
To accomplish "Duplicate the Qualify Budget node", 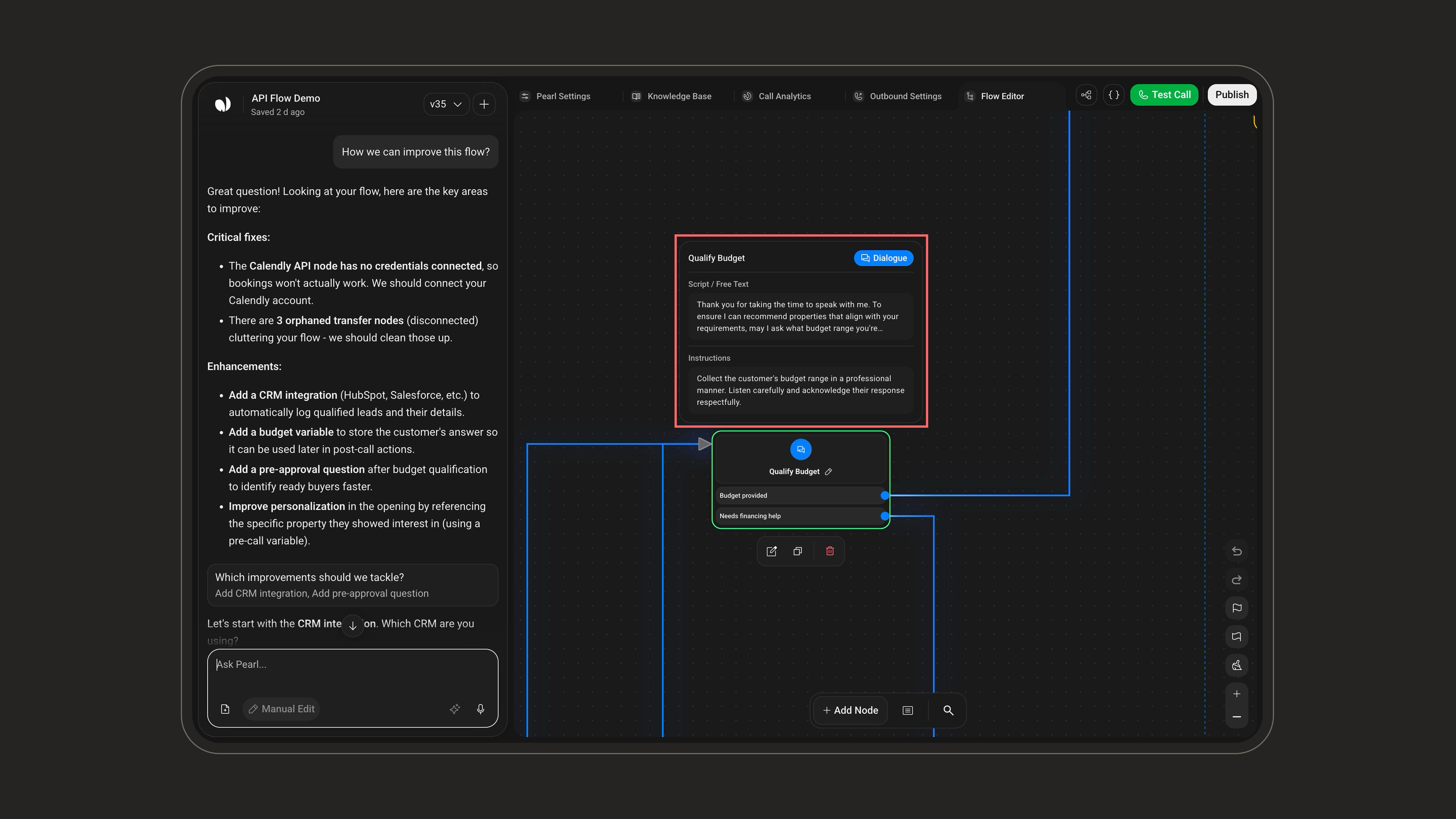I will click(797, 551).
